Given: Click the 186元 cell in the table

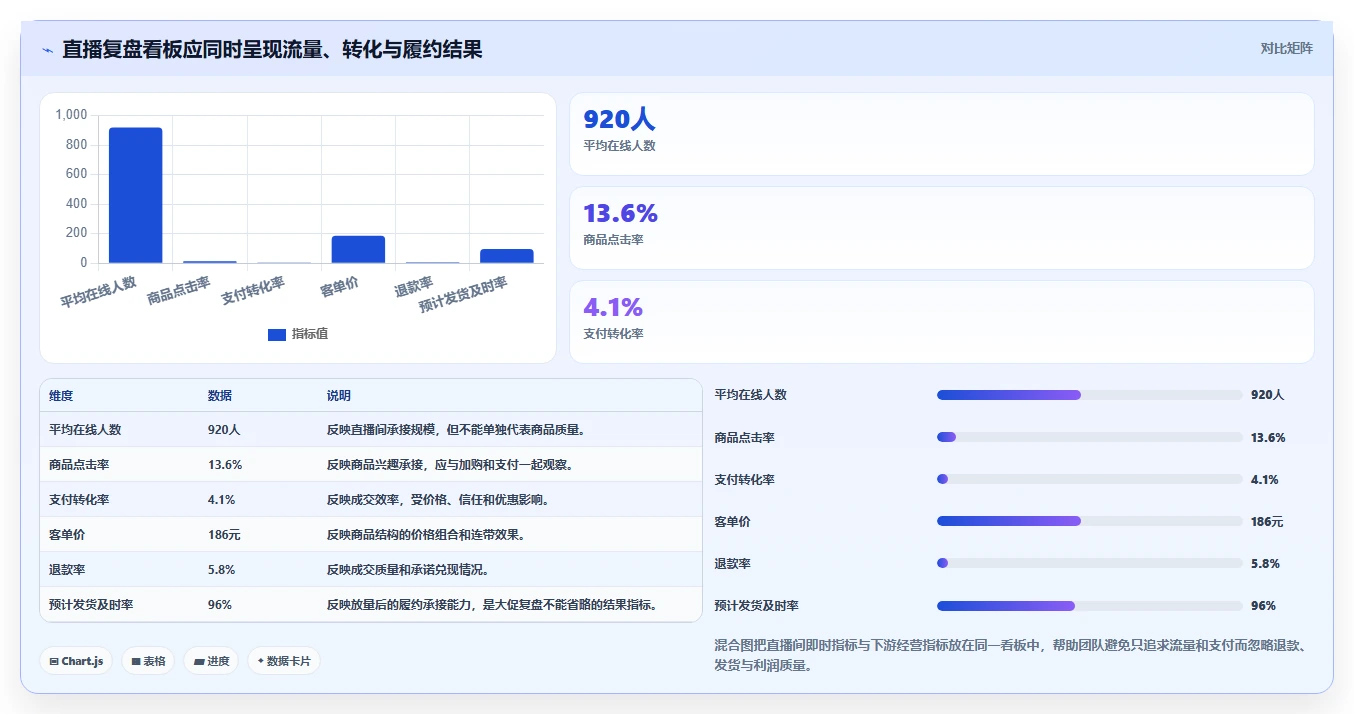Looking at the screenshot, I should tap(224, 535).
